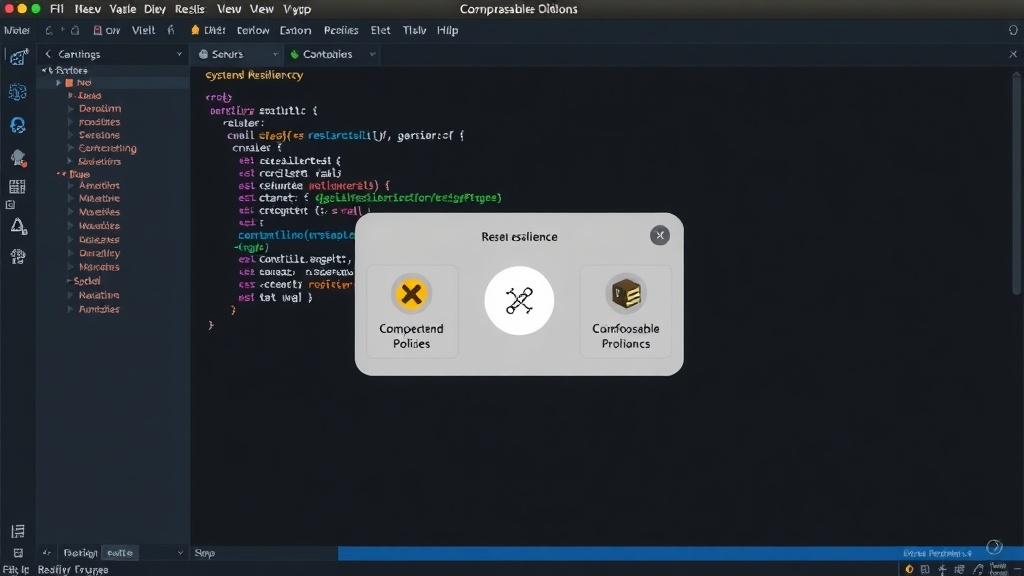
Task: Open the Corlow menu in toolbar
Action: click(253, 30)
